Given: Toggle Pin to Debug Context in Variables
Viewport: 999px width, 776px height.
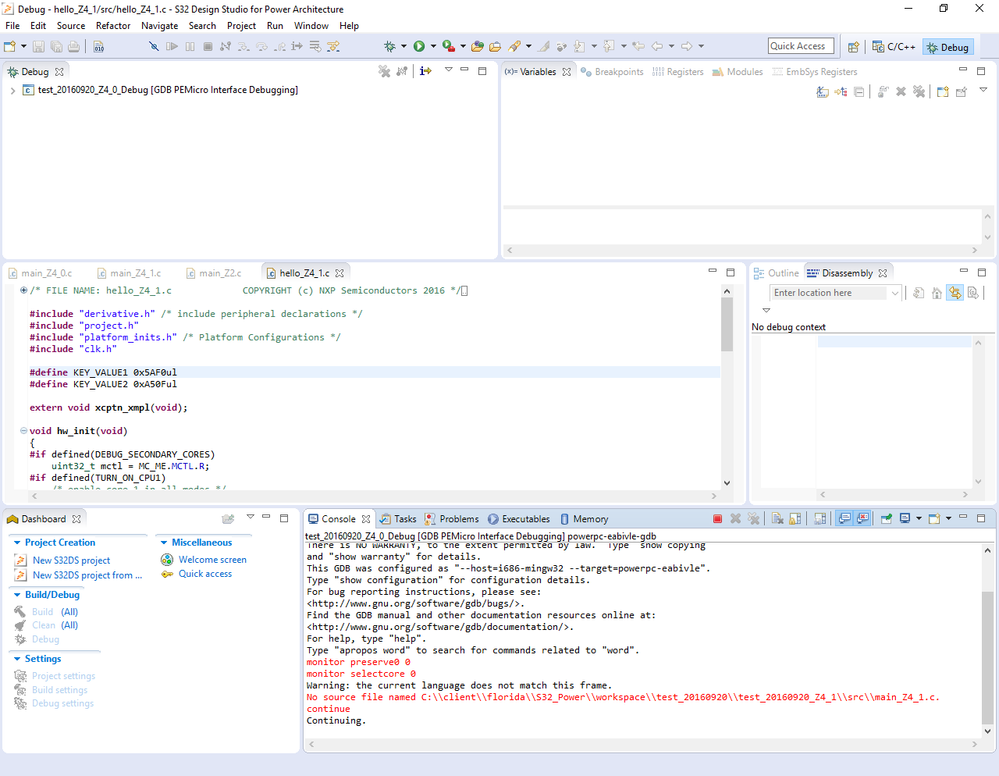Looking at the screenshot, I should [x=961, y=92].
